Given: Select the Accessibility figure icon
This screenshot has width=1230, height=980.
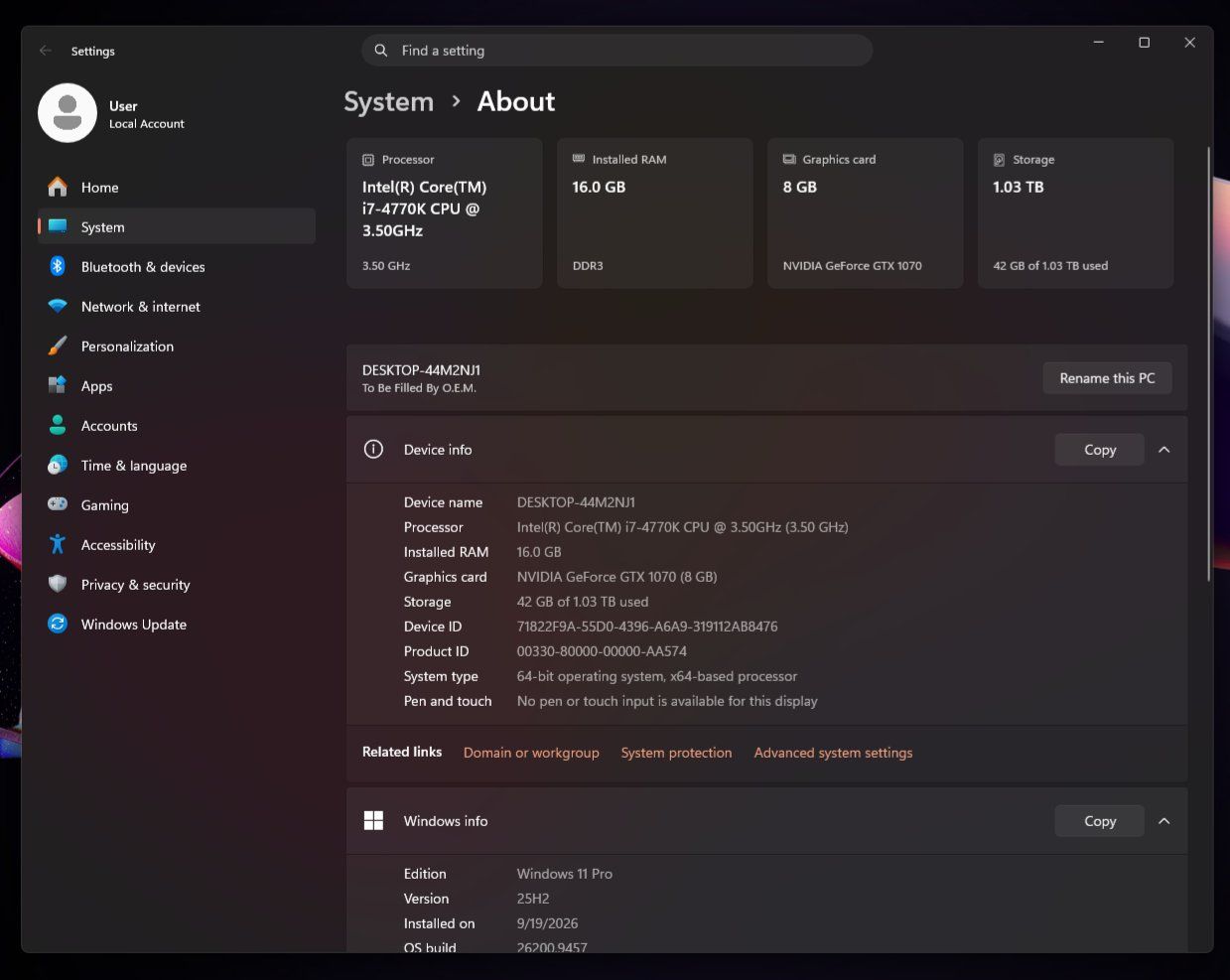Looking at the screenshot, I should [58, 544].
